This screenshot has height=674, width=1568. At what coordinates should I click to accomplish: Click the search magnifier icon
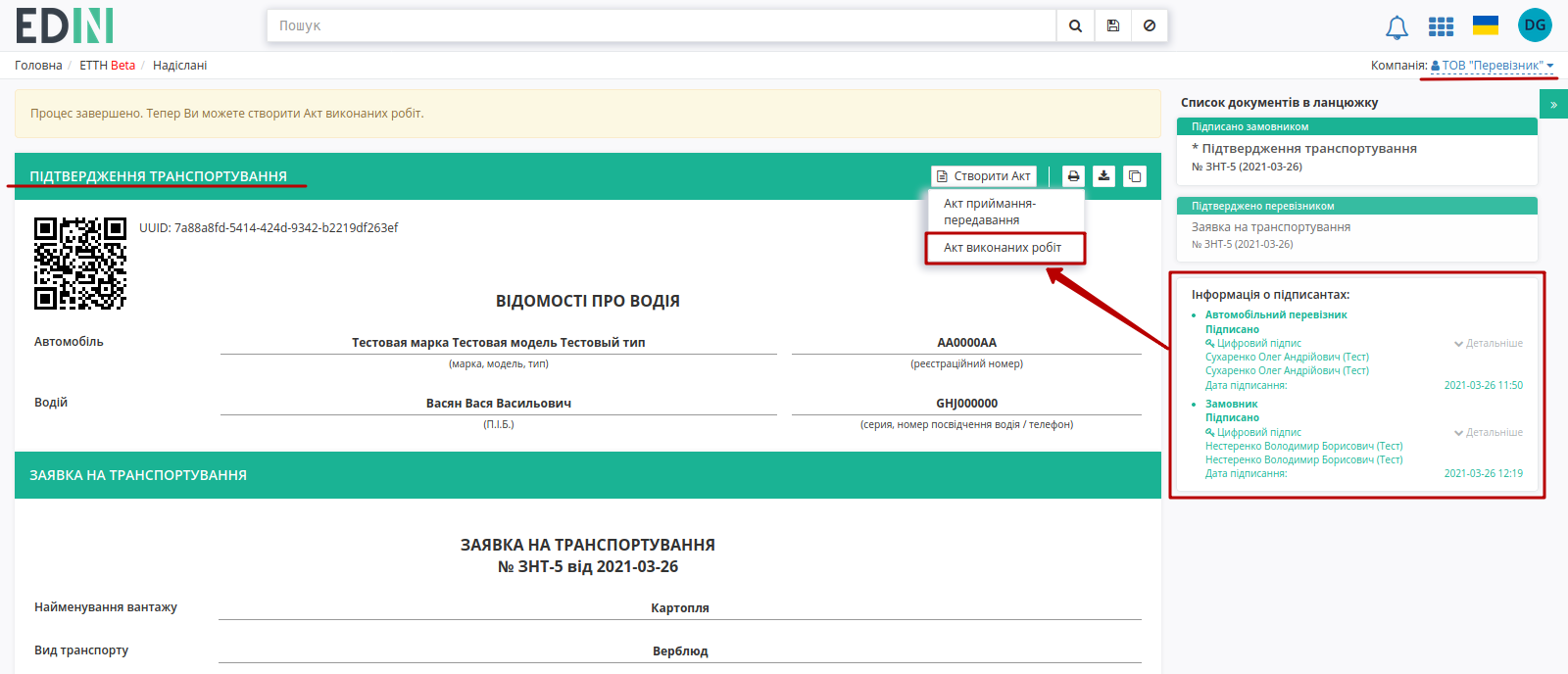tap(1075, 25)
